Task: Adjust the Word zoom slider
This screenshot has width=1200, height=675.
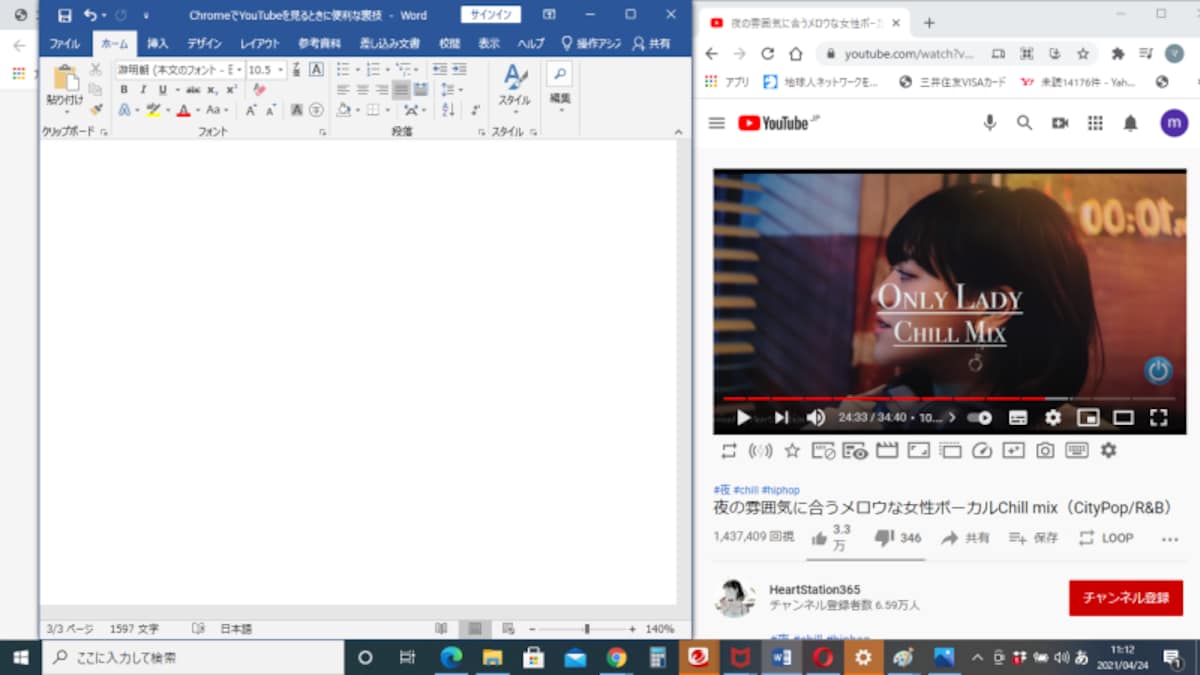Action: click(586, 629)
